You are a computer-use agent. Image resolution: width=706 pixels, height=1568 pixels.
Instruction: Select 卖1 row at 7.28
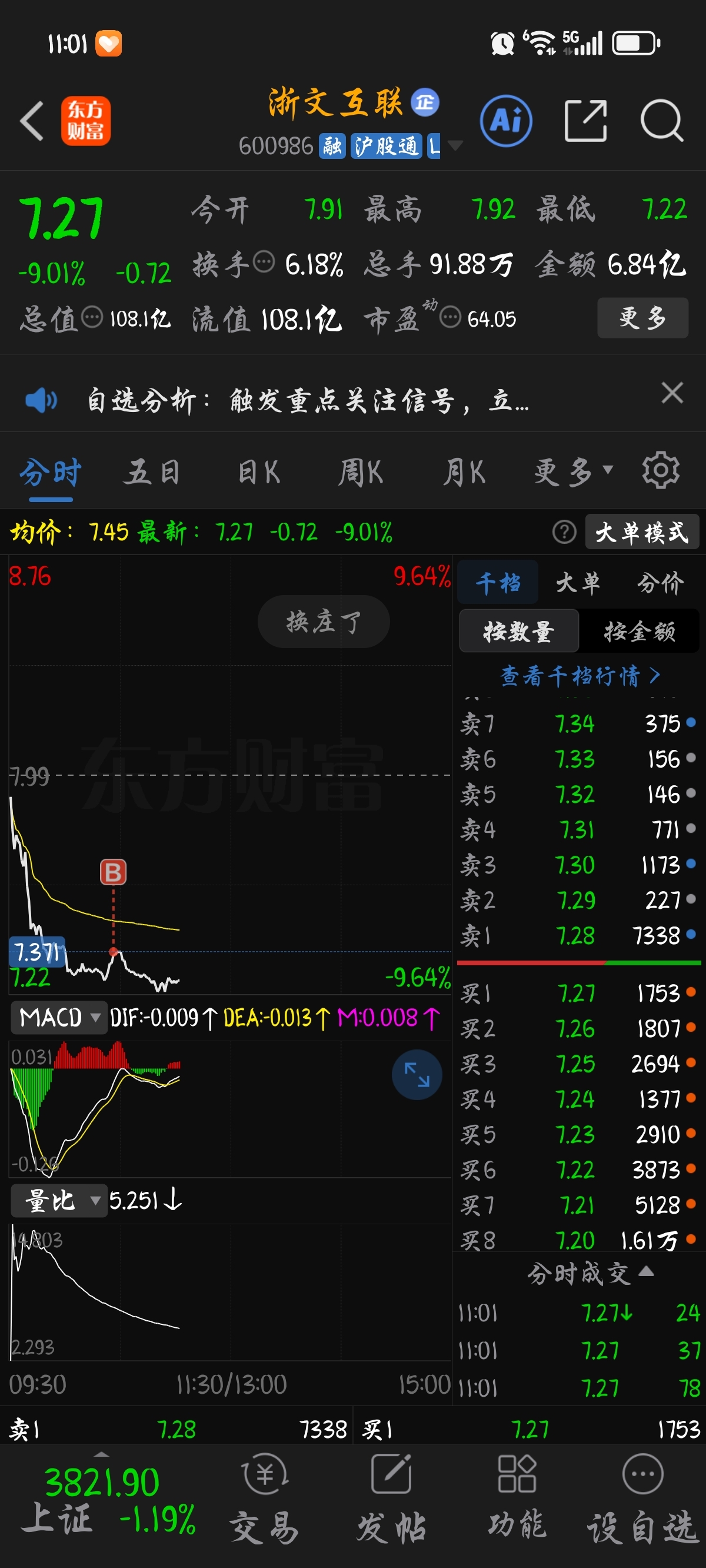click(x=578, y=935)
